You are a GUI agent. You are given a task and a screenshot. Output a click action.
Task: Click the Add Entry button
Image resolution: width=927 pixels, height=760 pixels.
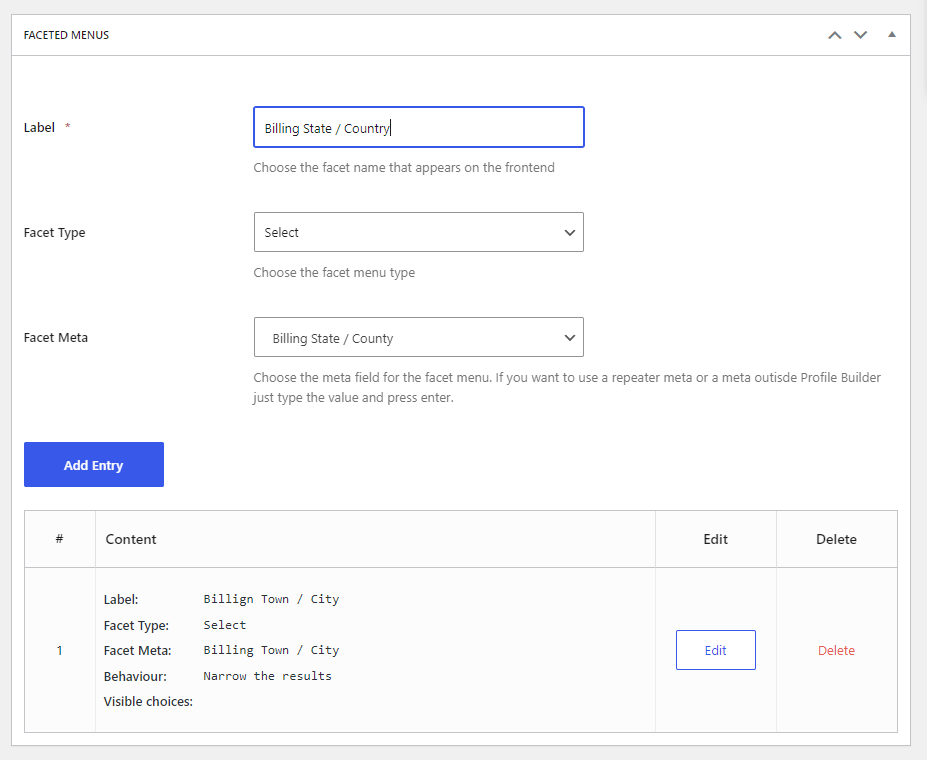pyautogui.click(x=94, y=465)
